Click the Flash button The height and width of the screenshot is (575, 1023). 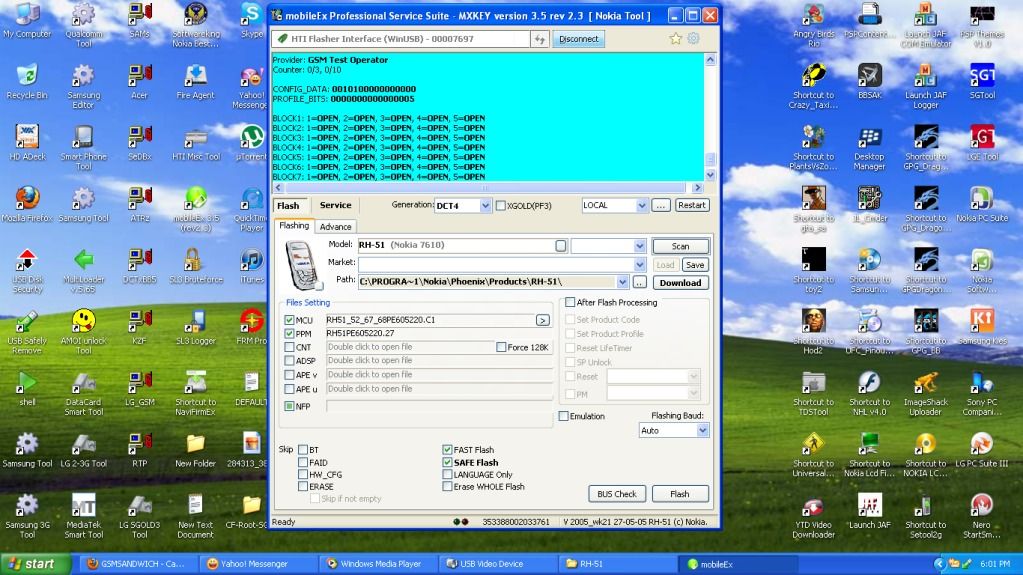coord(679,494)
